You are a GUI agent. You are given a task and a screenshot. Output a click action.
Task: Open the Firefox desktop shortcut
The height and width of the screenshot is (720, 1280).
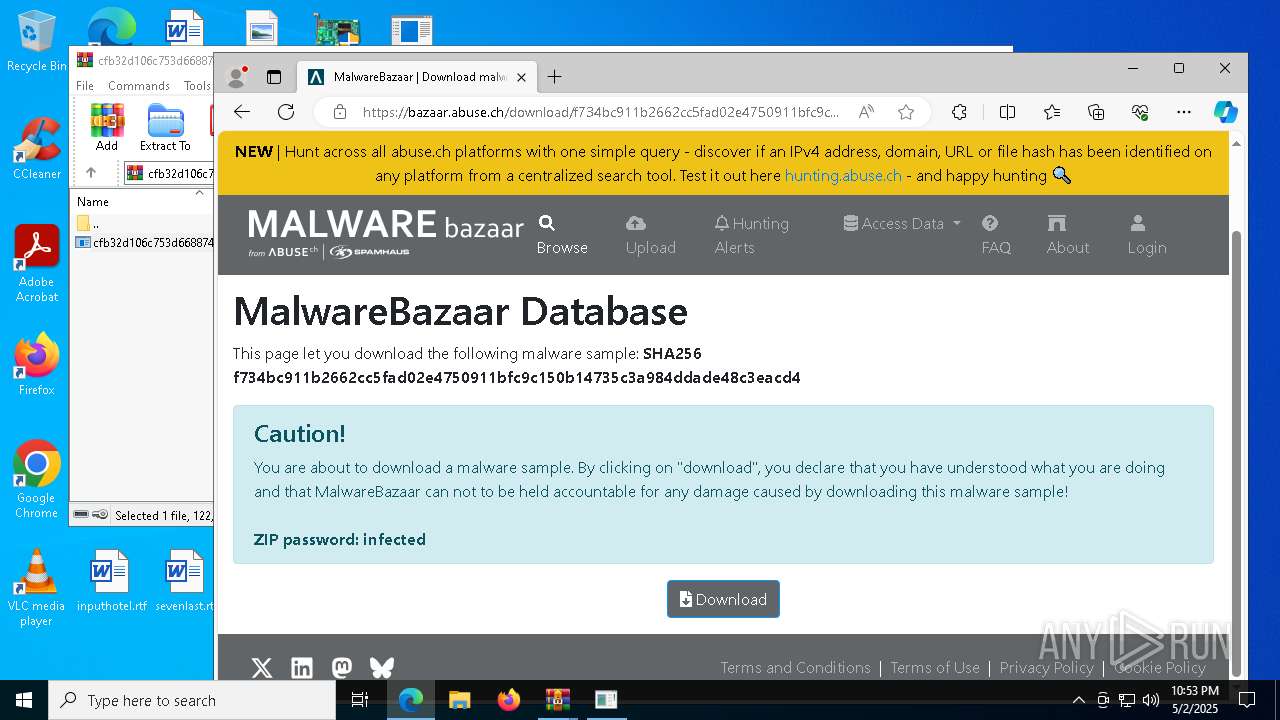(x=37, y=364)
